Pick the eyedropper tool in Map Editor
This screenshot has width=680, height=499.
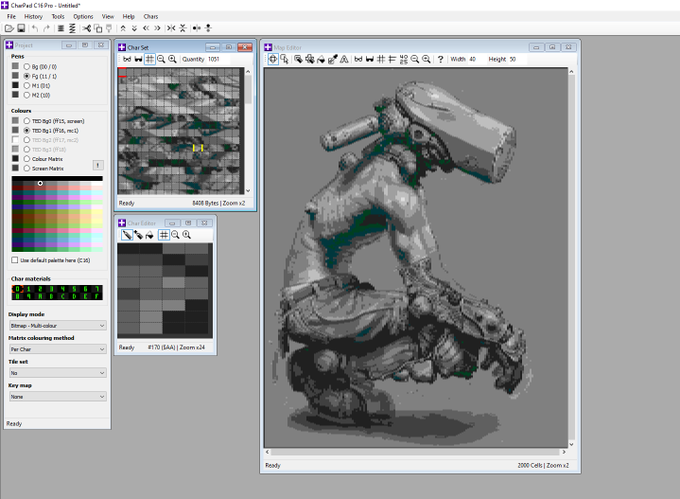(x=333, y=59)
